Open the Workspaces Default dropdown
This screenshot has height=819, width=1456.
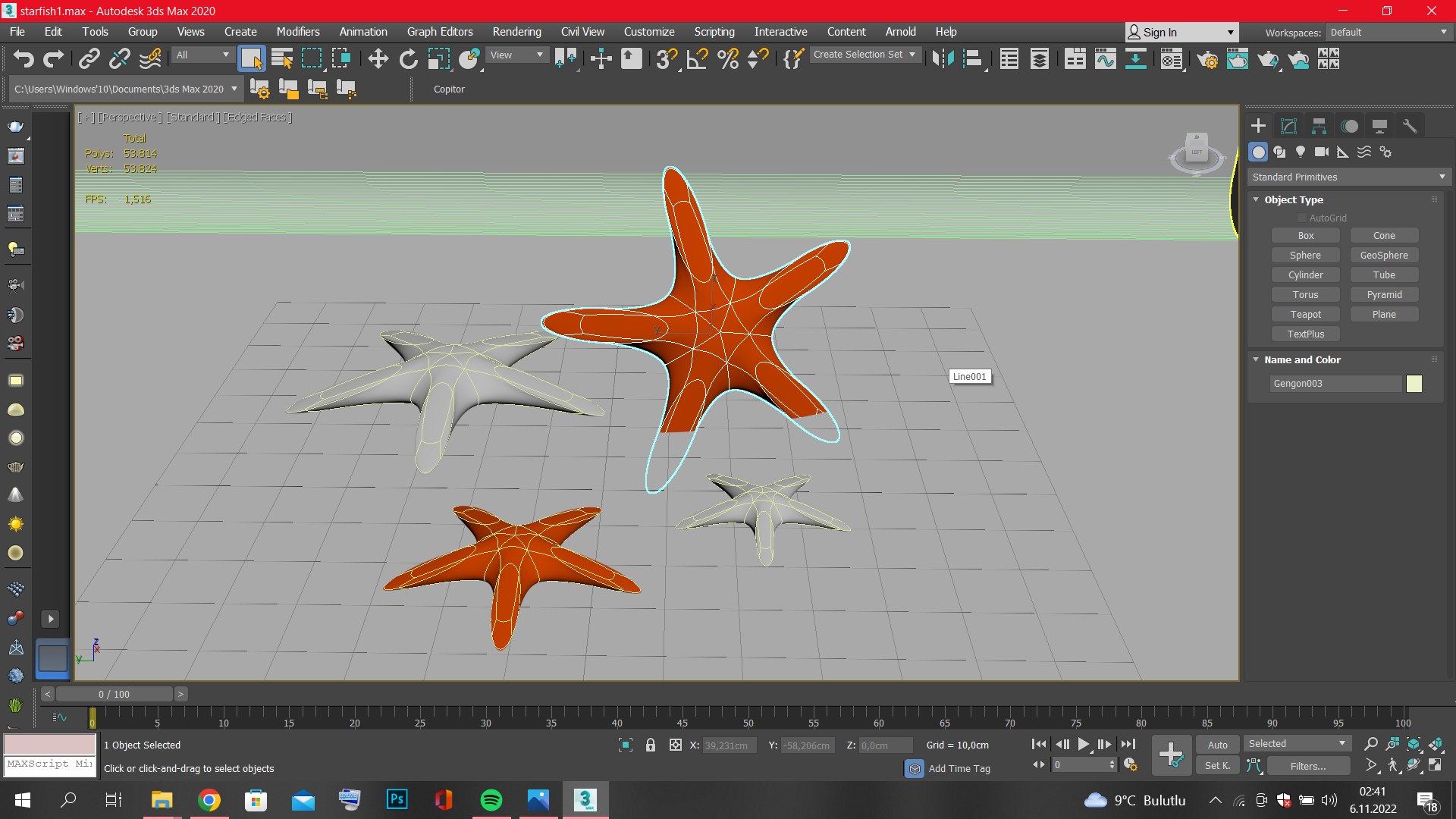[x=1388, y=33]
